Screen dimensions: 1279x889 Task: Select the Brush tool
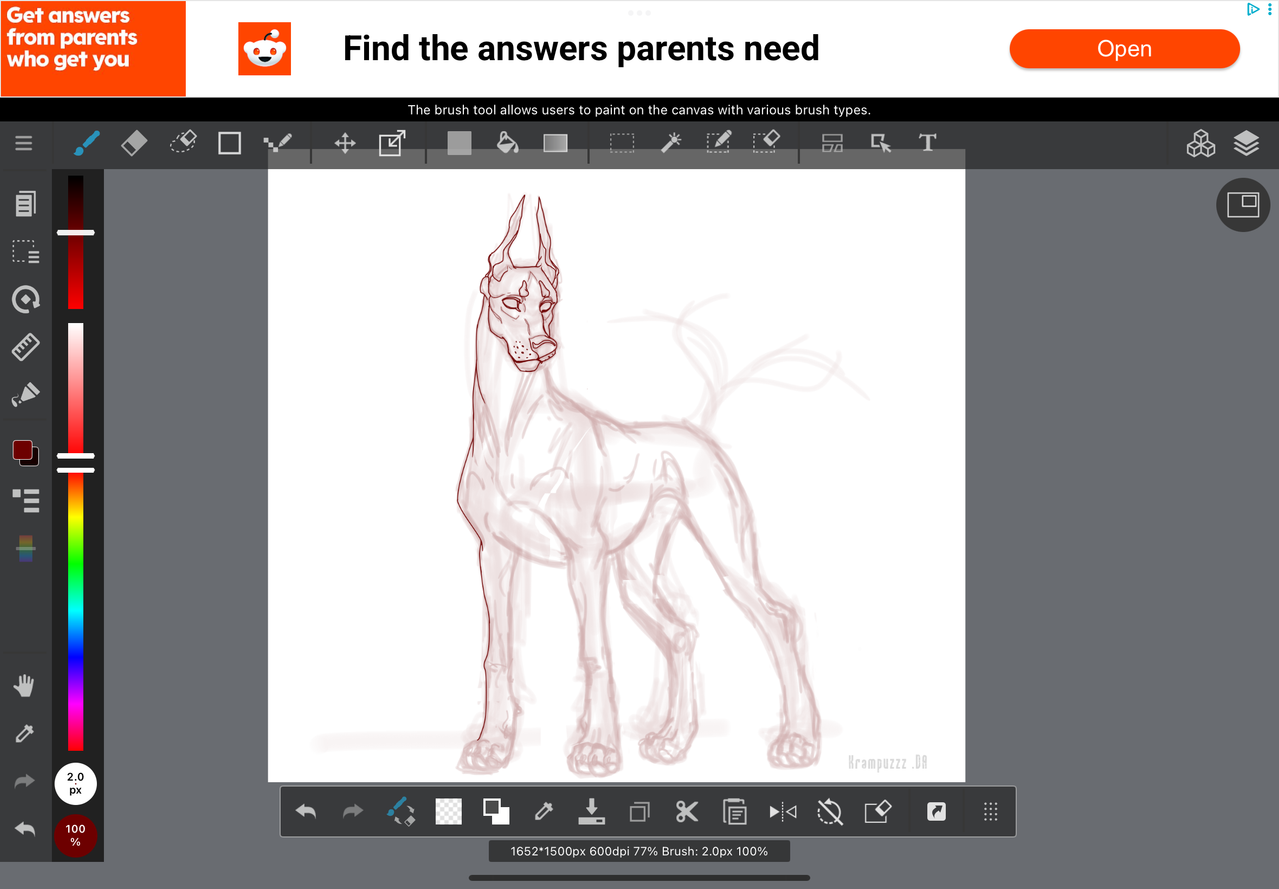[x=87, y=143]
